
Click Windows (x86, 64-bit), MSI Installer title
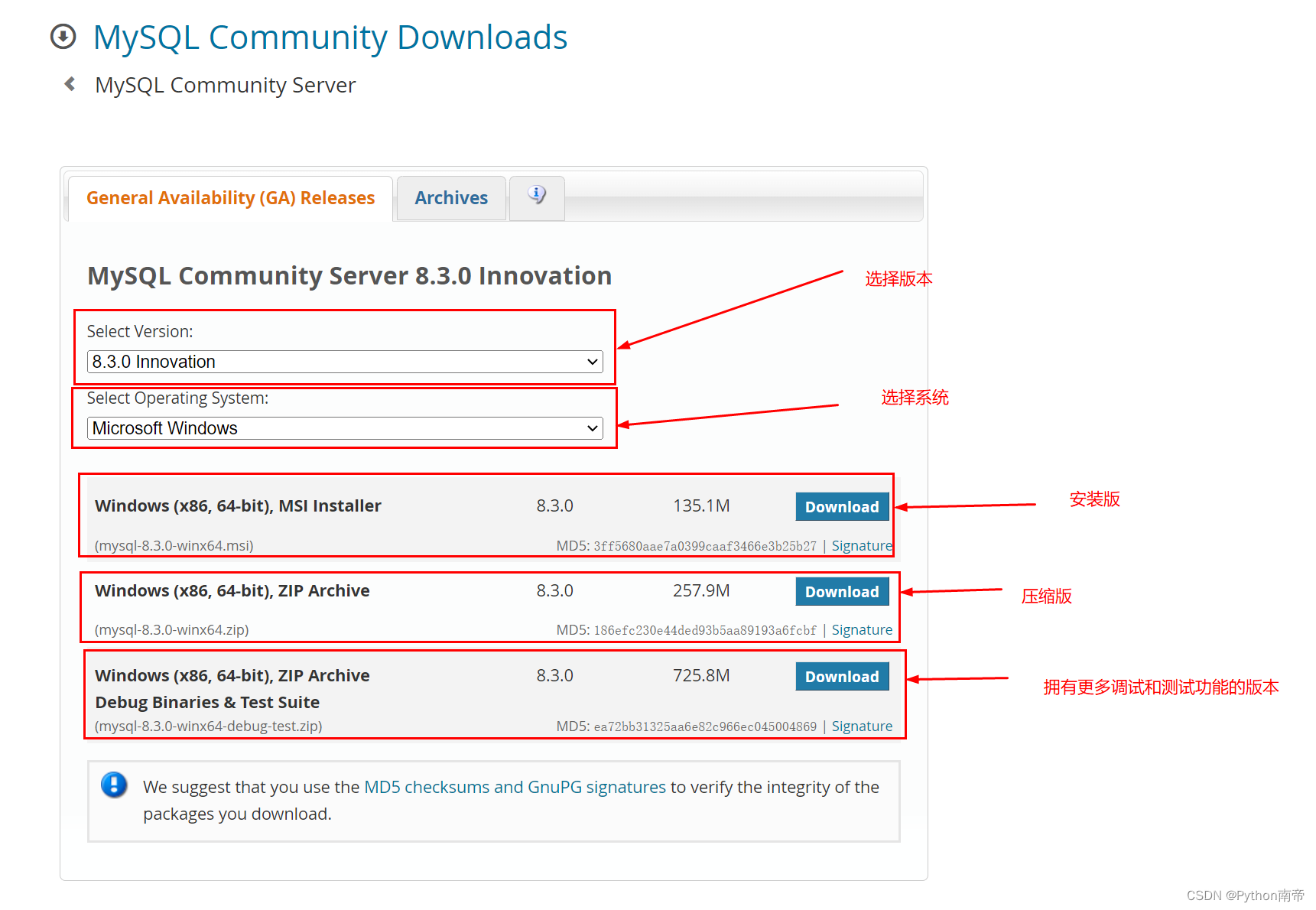(238, 506)
